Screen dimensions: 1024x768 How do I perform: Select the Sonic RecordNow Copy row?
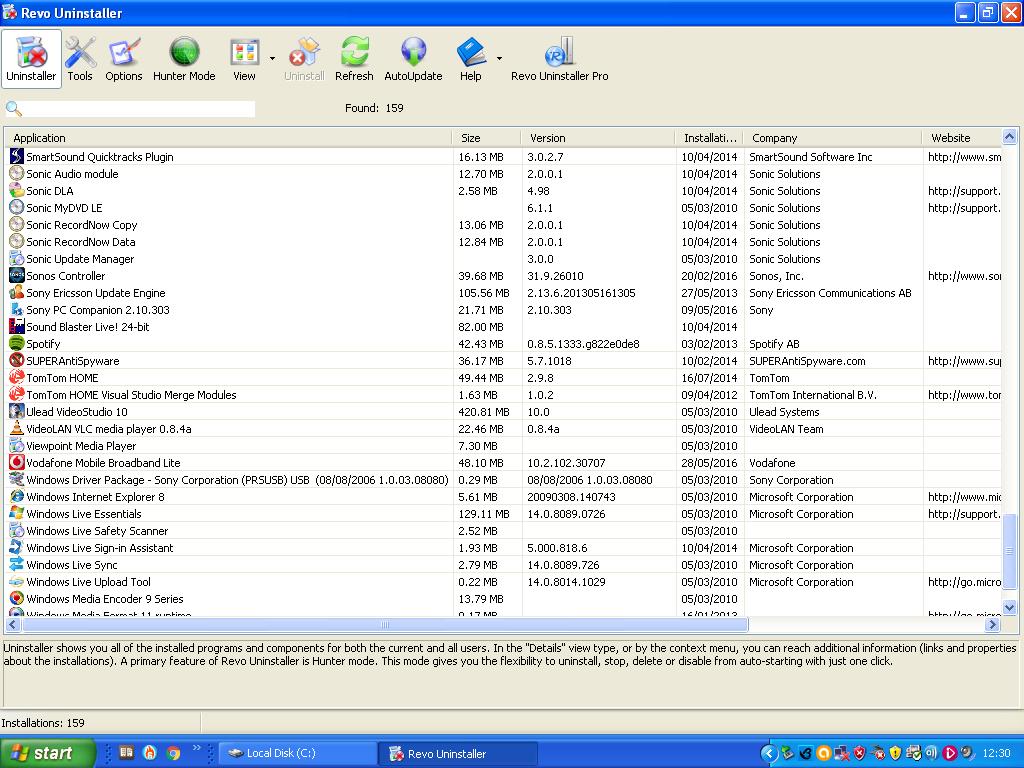pyautogui.click(x=503, y=225)
